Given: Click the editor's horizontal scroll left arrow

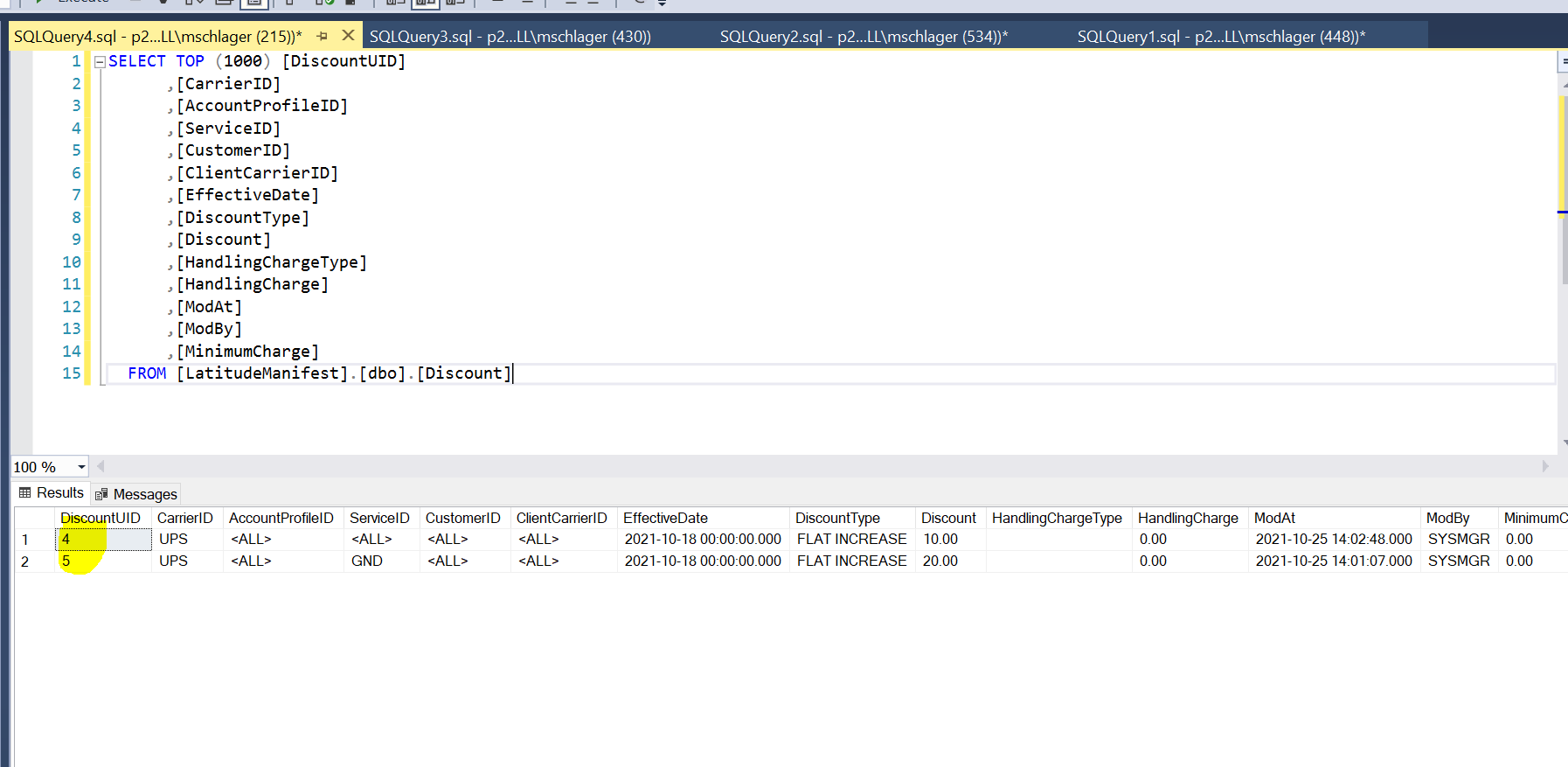Looking at the screenshot, I should (101, 466).
